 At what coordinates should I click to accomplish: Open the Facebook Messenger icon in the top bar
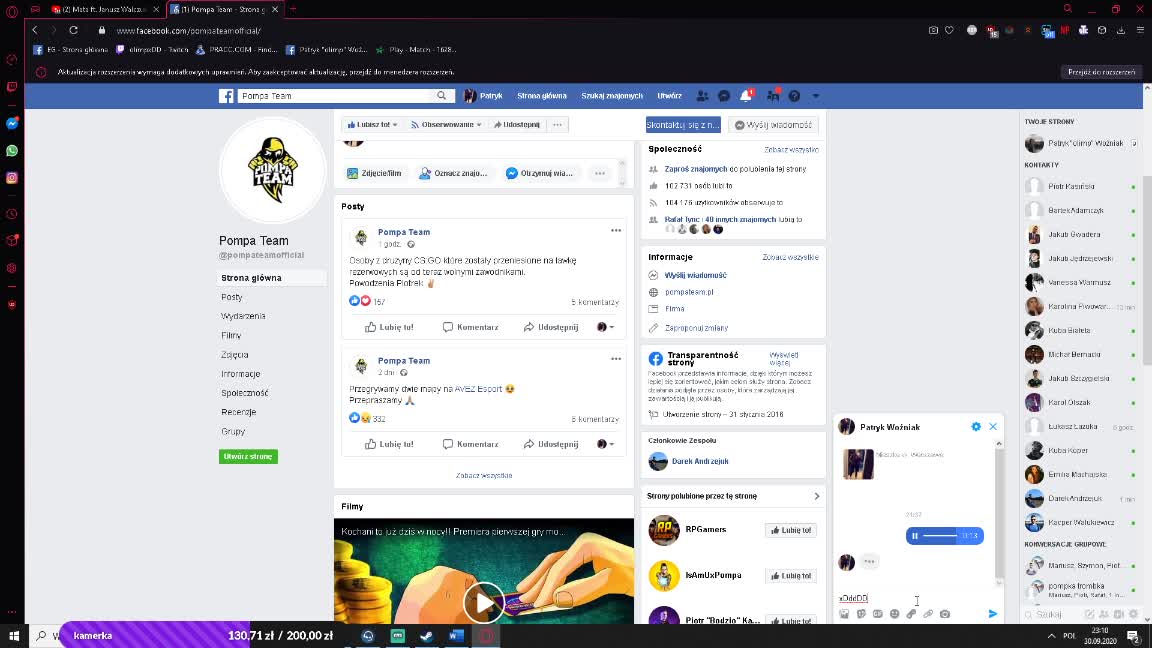(724, 96)
